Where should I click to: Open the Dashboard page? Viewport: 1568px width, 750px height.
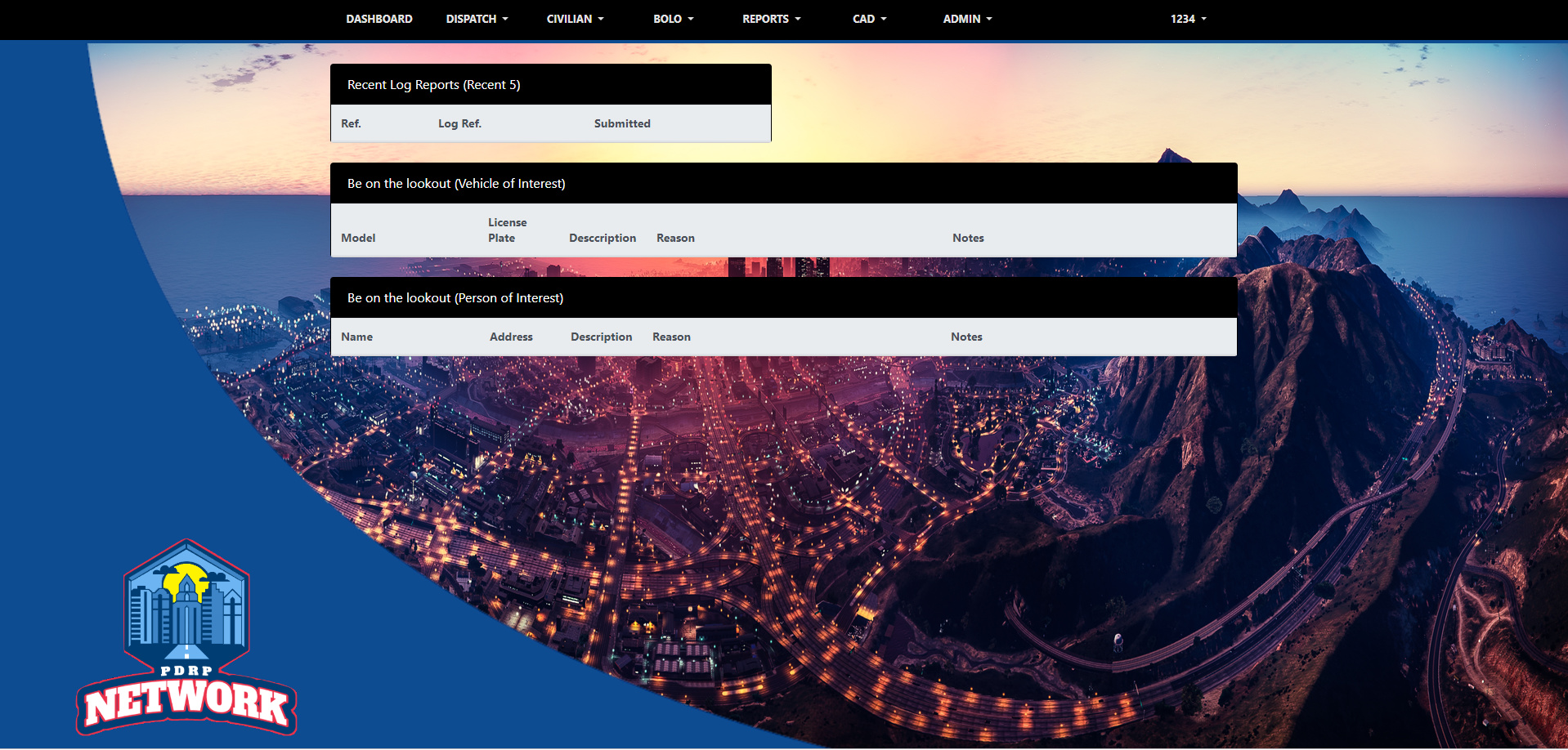pyautogui.click(x=379, y=19)
